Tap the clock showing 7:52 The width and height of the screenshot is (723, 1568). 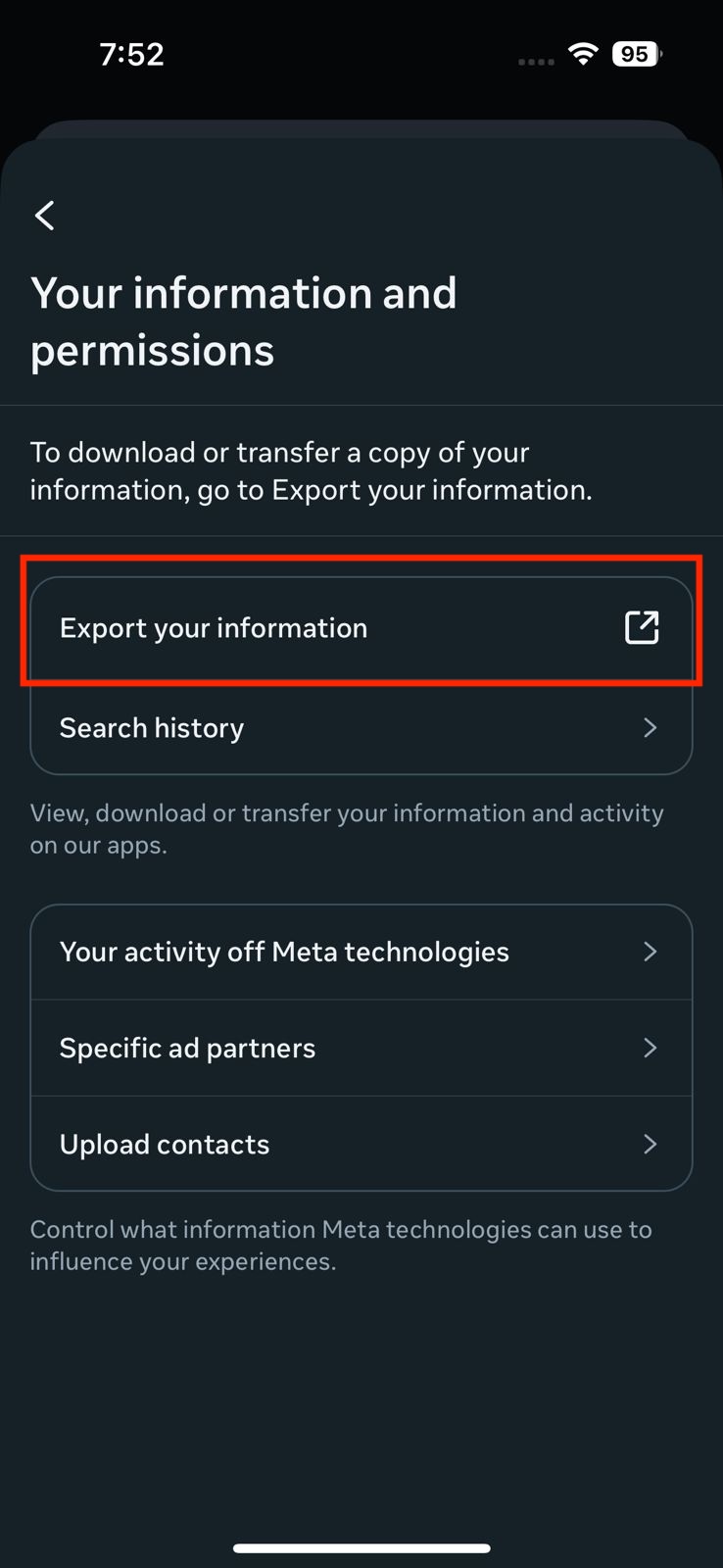(x=132, y=54)
